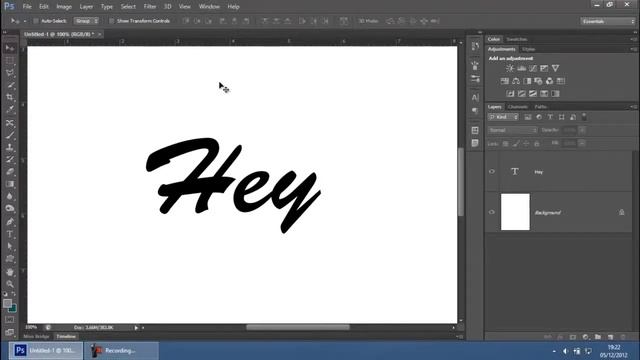Open the layer filter Kind dropdown
Viewport: 640px width, 360px height.
point(503,117)
